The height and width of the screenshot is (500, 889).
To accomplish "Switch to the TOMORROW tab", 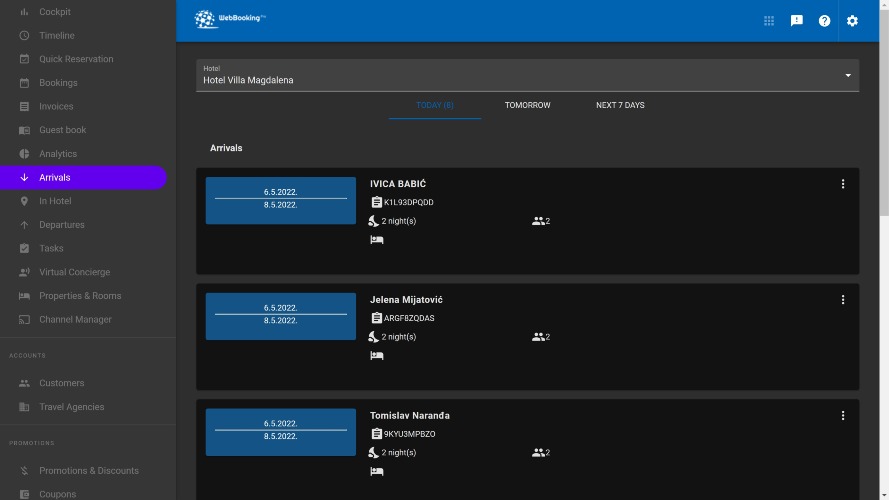I will (x=527, y=105).
